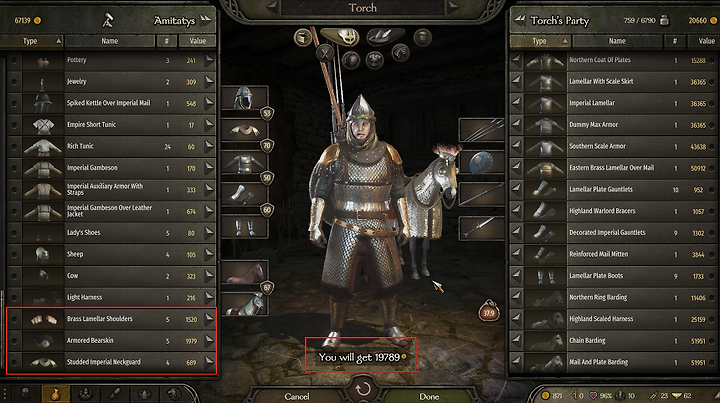Viewport: 720px width, 403px height.
Task: Toggle lock circle on Armored Bearskin row
Action: 15,341
